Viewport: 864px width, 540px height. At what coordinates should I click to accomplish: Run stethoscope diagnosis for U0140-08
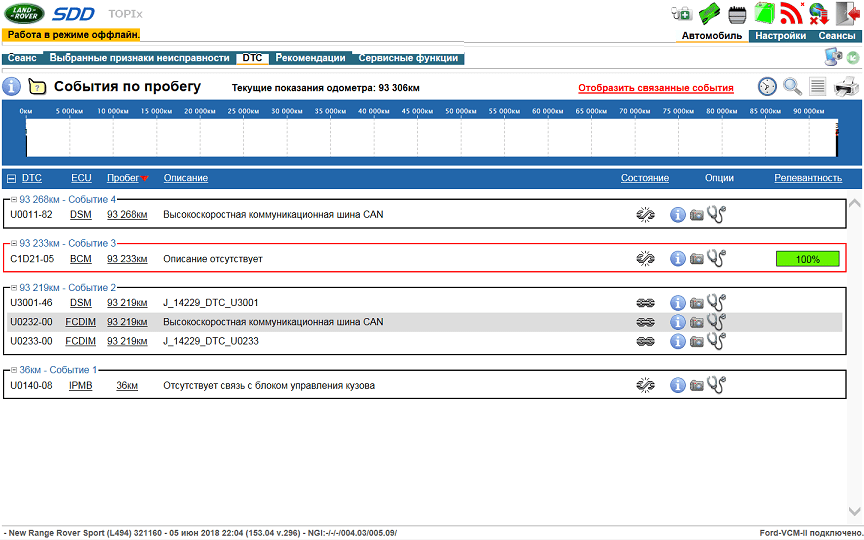716,385
